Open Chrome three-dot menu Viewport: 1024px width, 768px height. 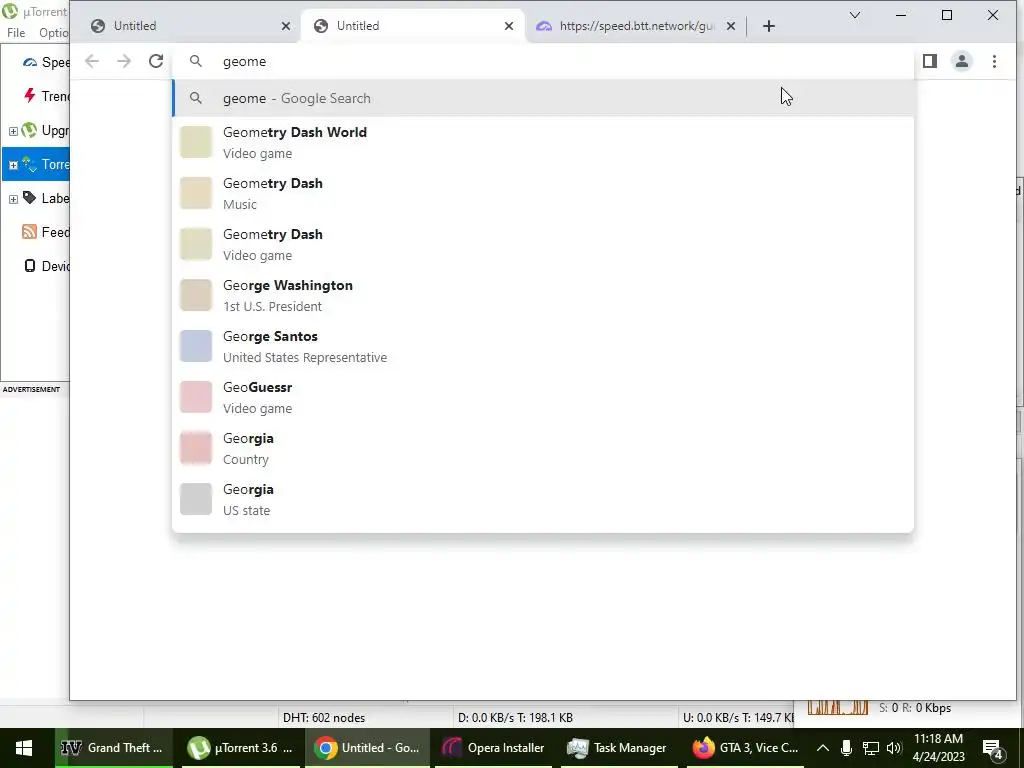[x=994, y=61]
